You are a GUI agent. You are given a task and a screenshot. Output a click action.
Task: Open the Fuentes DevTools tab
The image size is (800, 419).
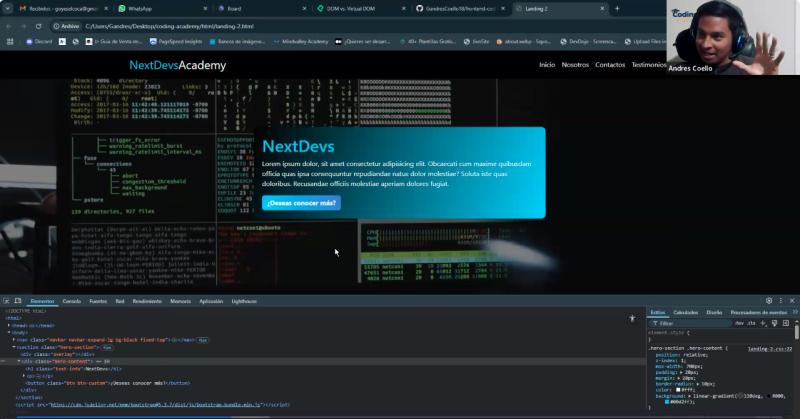pyautogui.click(x=98, y=301)
